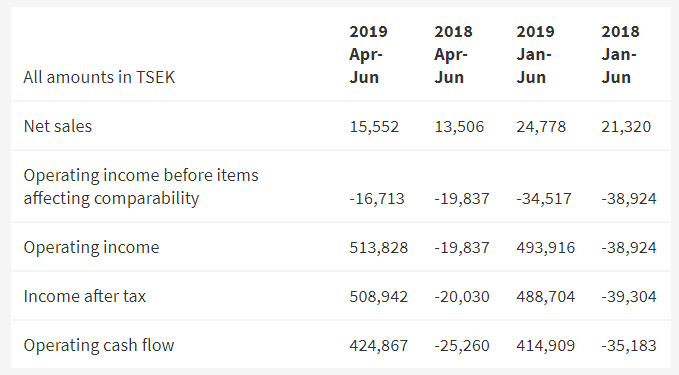Image resolution: width=679 pixels, height=375 pixels.
Task: Click the Net sales row label
Action: pyautogui.click(x=58, y=126)
